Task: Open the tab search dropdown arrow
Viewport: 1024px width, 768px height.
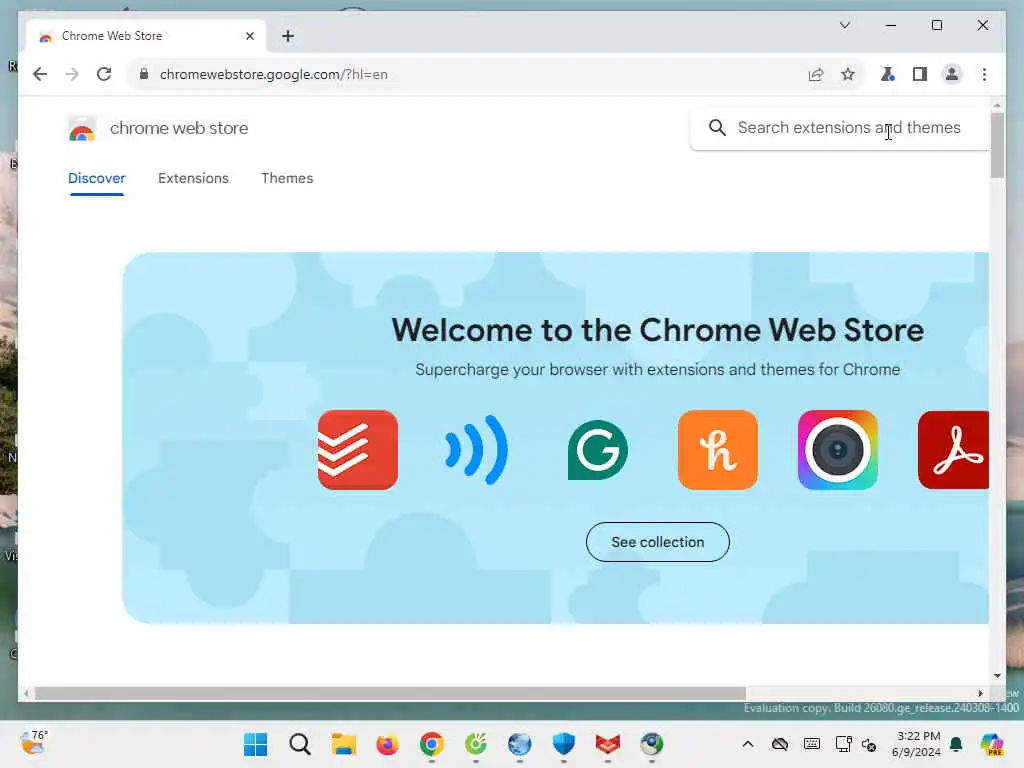Action: pyautogui.click(x=844, y=25)
